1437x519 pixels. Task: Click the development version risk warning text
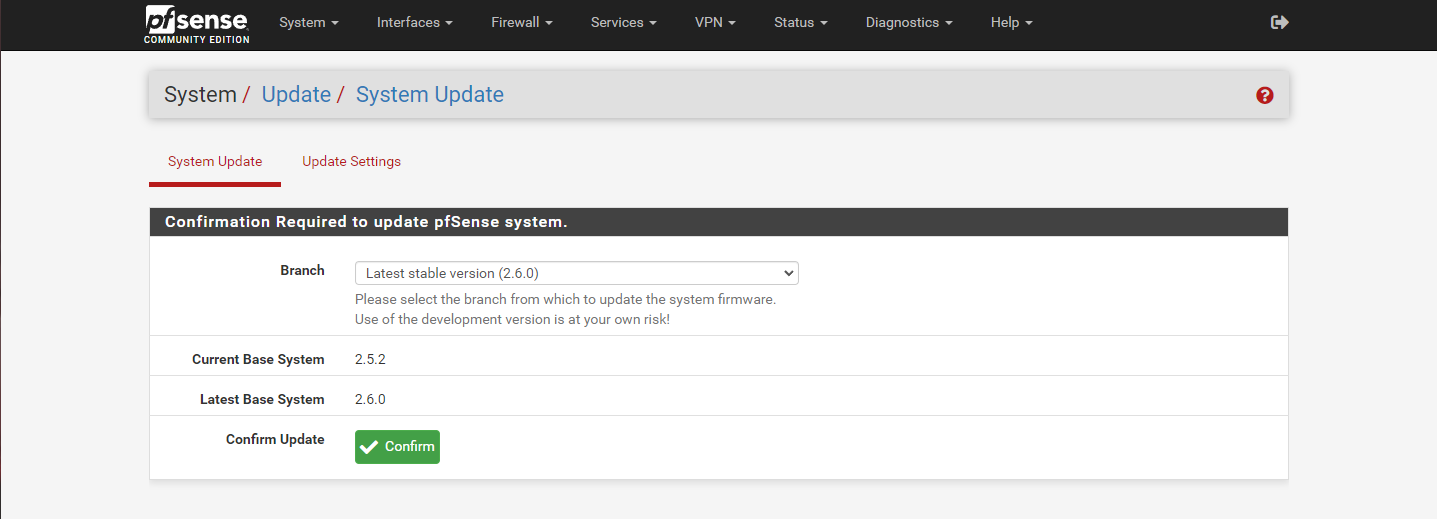pos(512,319)
